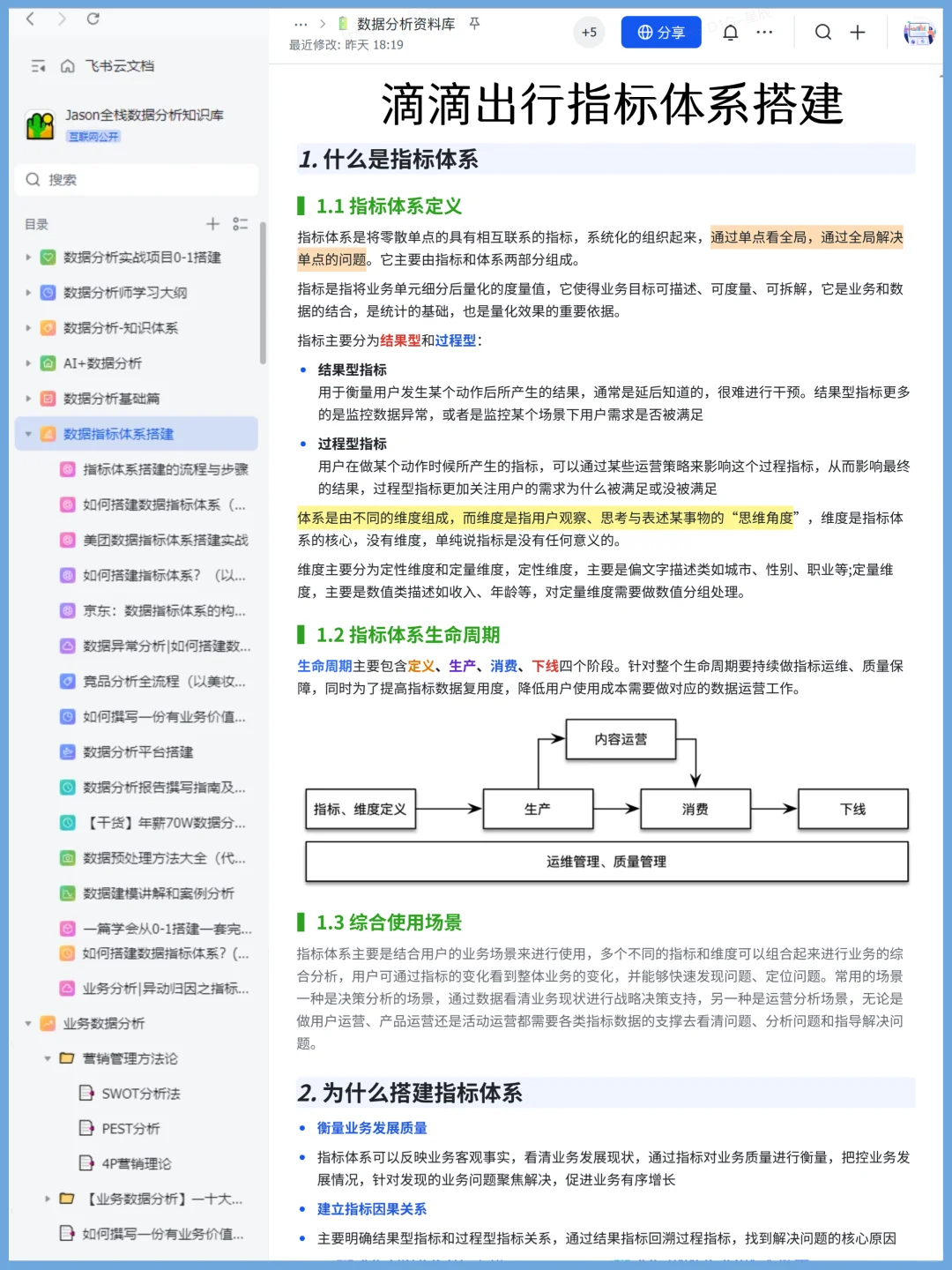Open the outline settings icon next to 目录
This screenshot has width=952, height=1270.
(240, 224)
